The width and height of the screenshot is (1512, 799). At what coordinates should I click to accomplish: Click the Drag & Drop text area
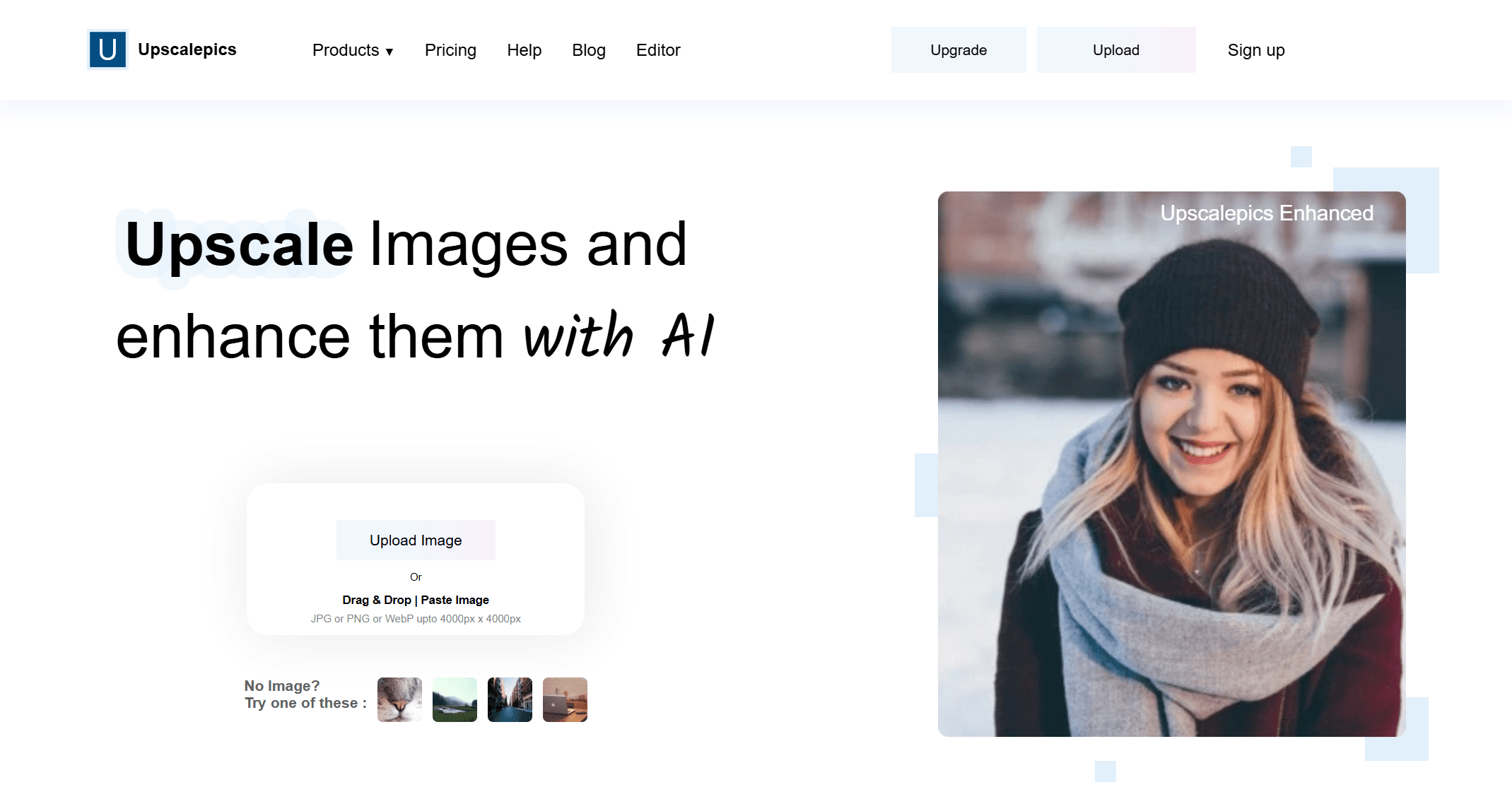click(376, 600)
